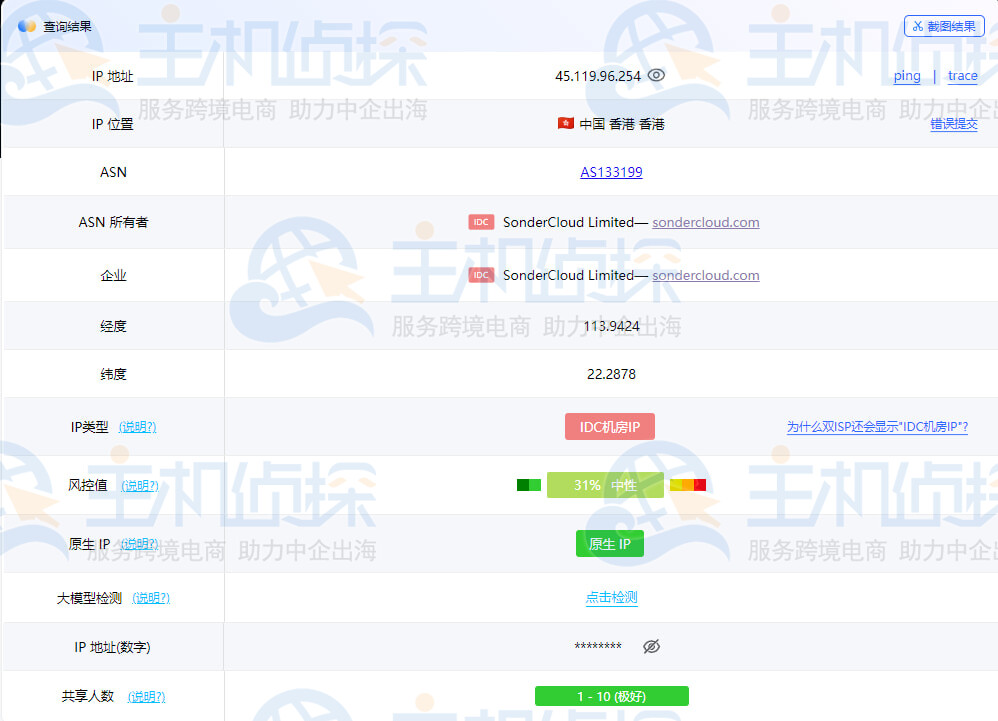This screenshot has height=721, width=998.
Task: Click 说明 help next to IP类型
Action: (137, 427)
